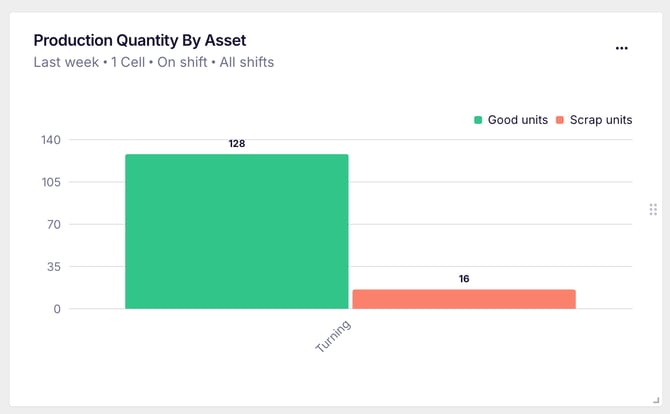This screenshot has width=670, height=414.
Task: Click the Last week filter text
Action: [66, 62]
